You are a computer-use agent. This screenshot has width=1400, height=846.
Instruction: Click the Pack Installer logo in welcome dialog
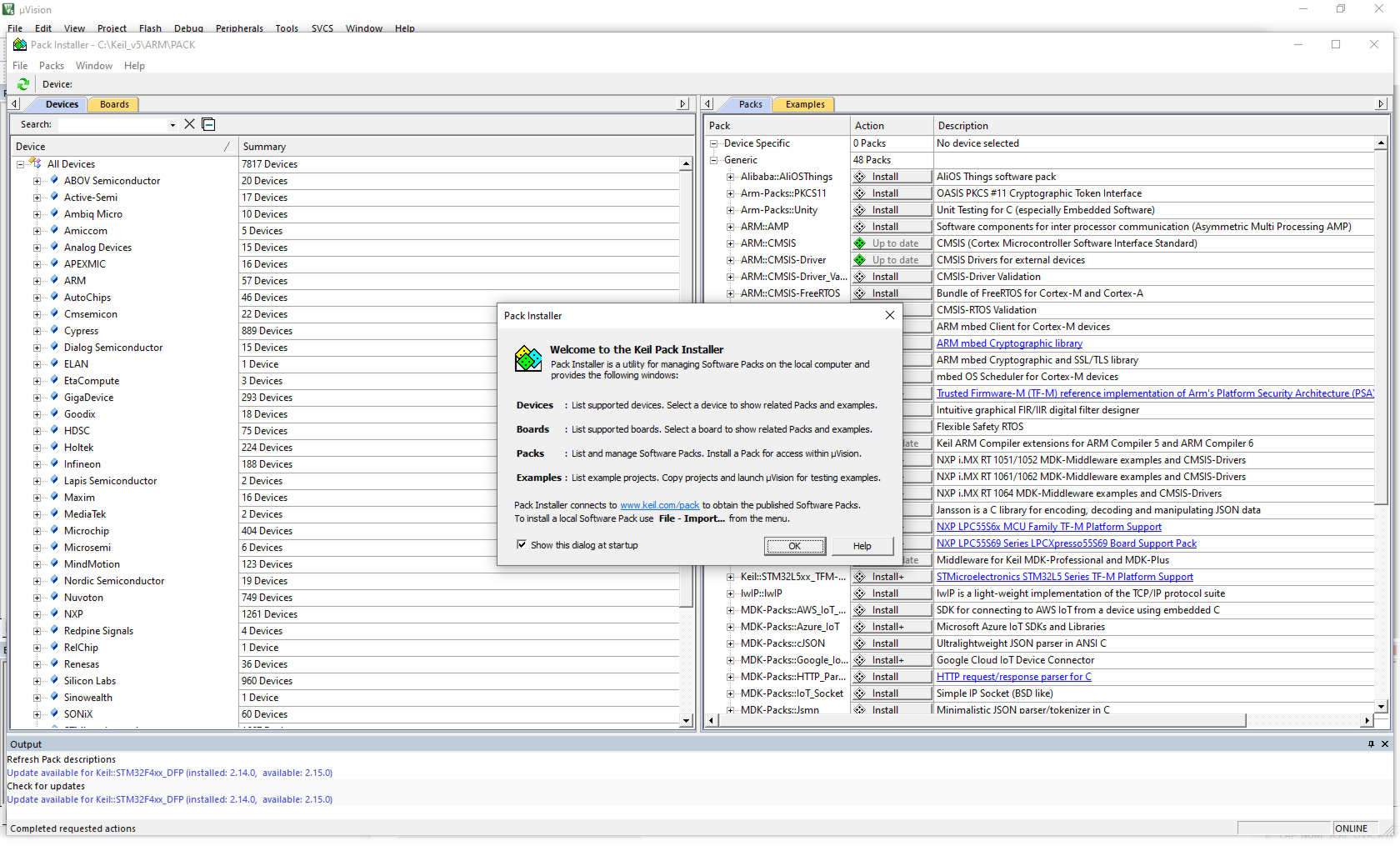click(528, 359)
